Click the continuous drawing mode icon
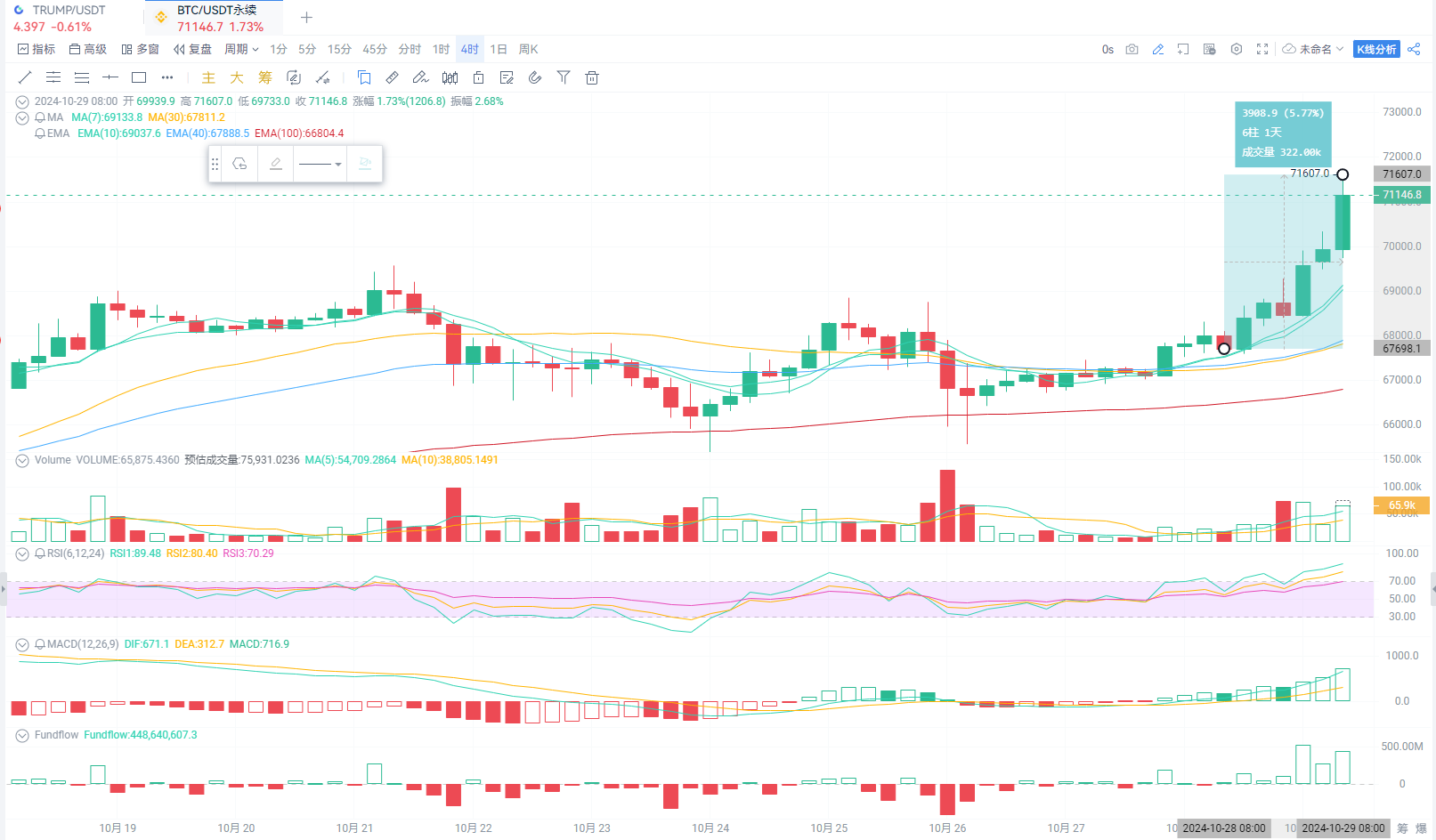The height and width of the screenshot is (840, 1436). click(294, 77)
